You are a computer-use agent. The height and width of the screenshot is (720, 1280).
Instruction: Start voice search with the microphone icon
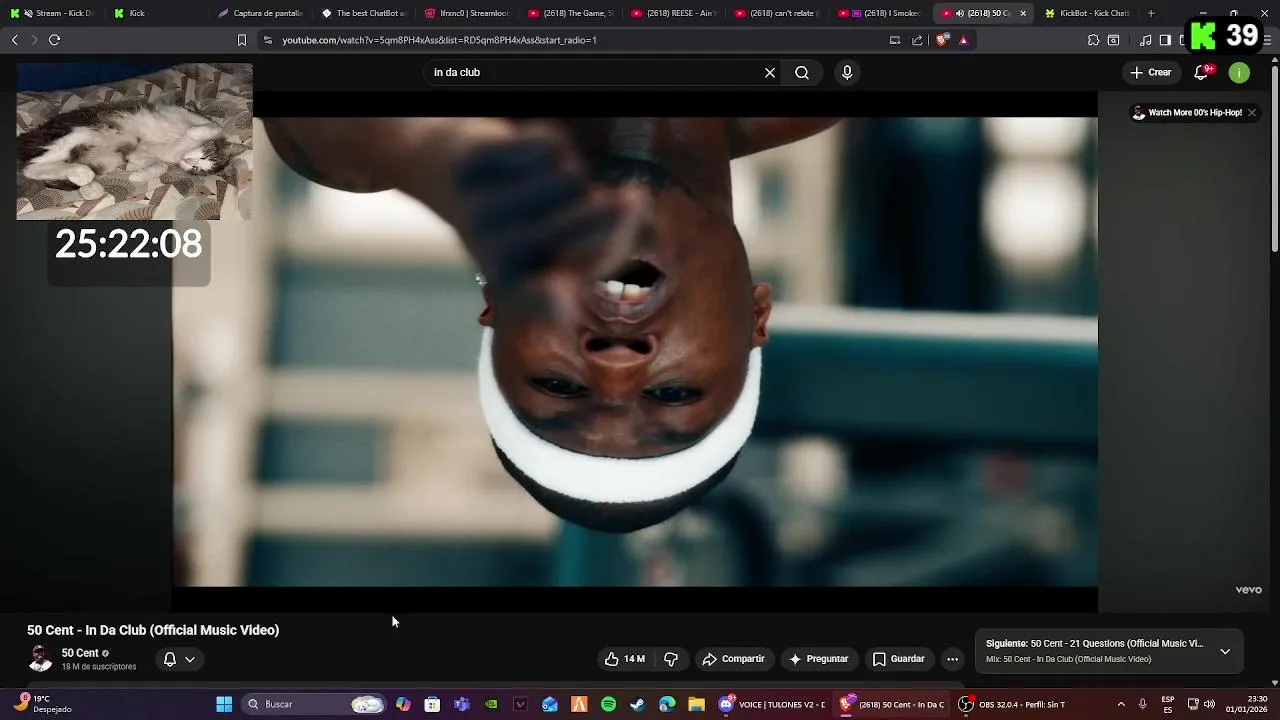[x=847, y=73]
